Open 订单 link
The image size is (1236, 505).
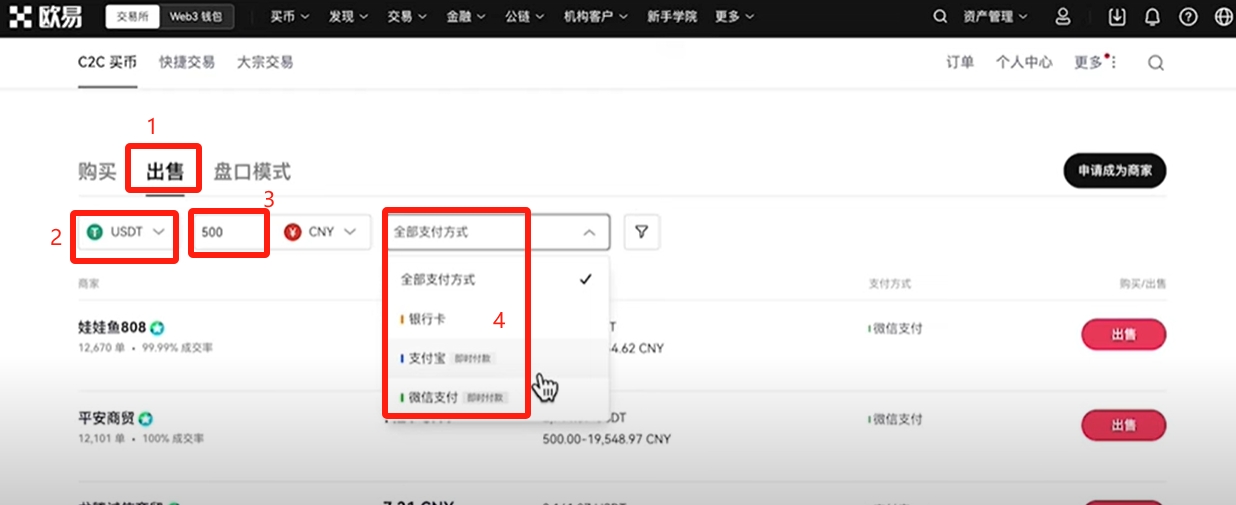960,62
